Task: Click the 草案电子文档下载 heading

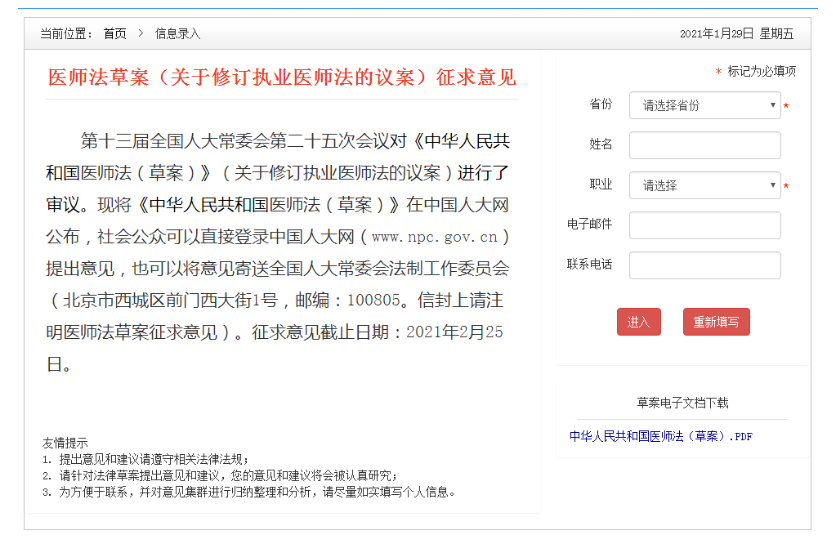Action: pos(682,403)
